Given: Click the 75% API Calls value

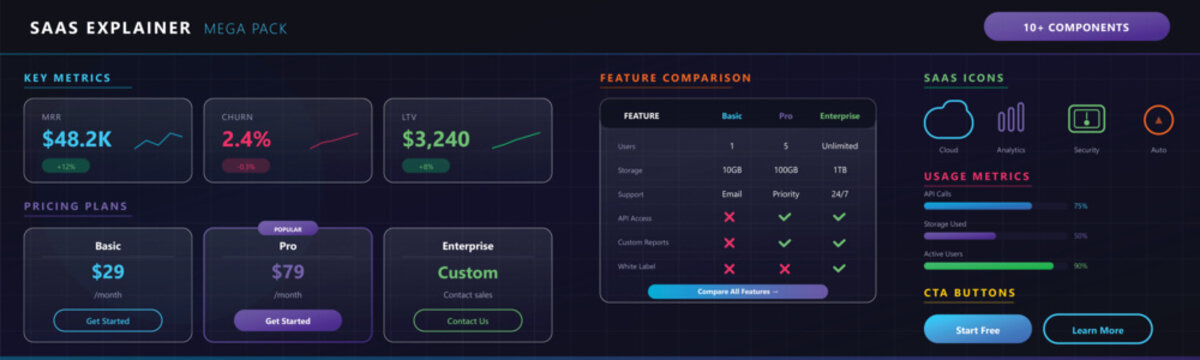Looking at the screenshot, I should 1080,206.
